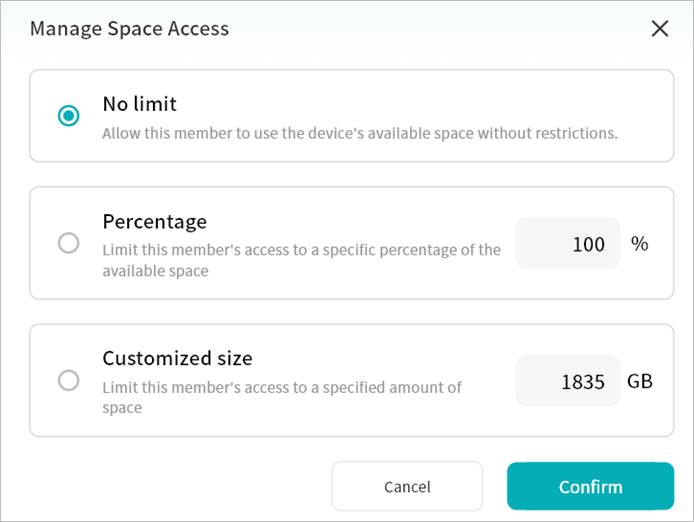The image size is (694, 522).
Task: Click the GB unit label
Action: [639, 381]
